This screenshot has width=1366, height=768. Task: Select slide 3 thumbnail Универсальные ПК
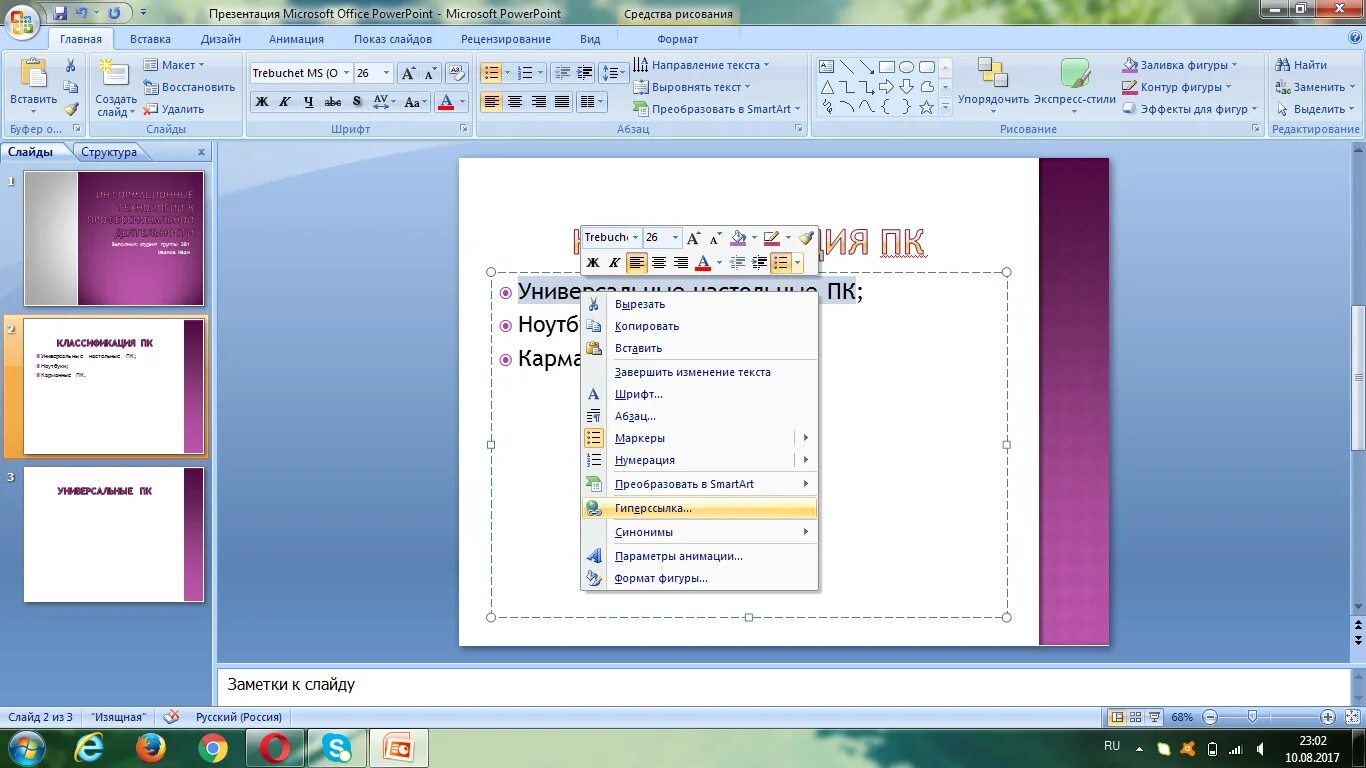click(x=114, y=535)
